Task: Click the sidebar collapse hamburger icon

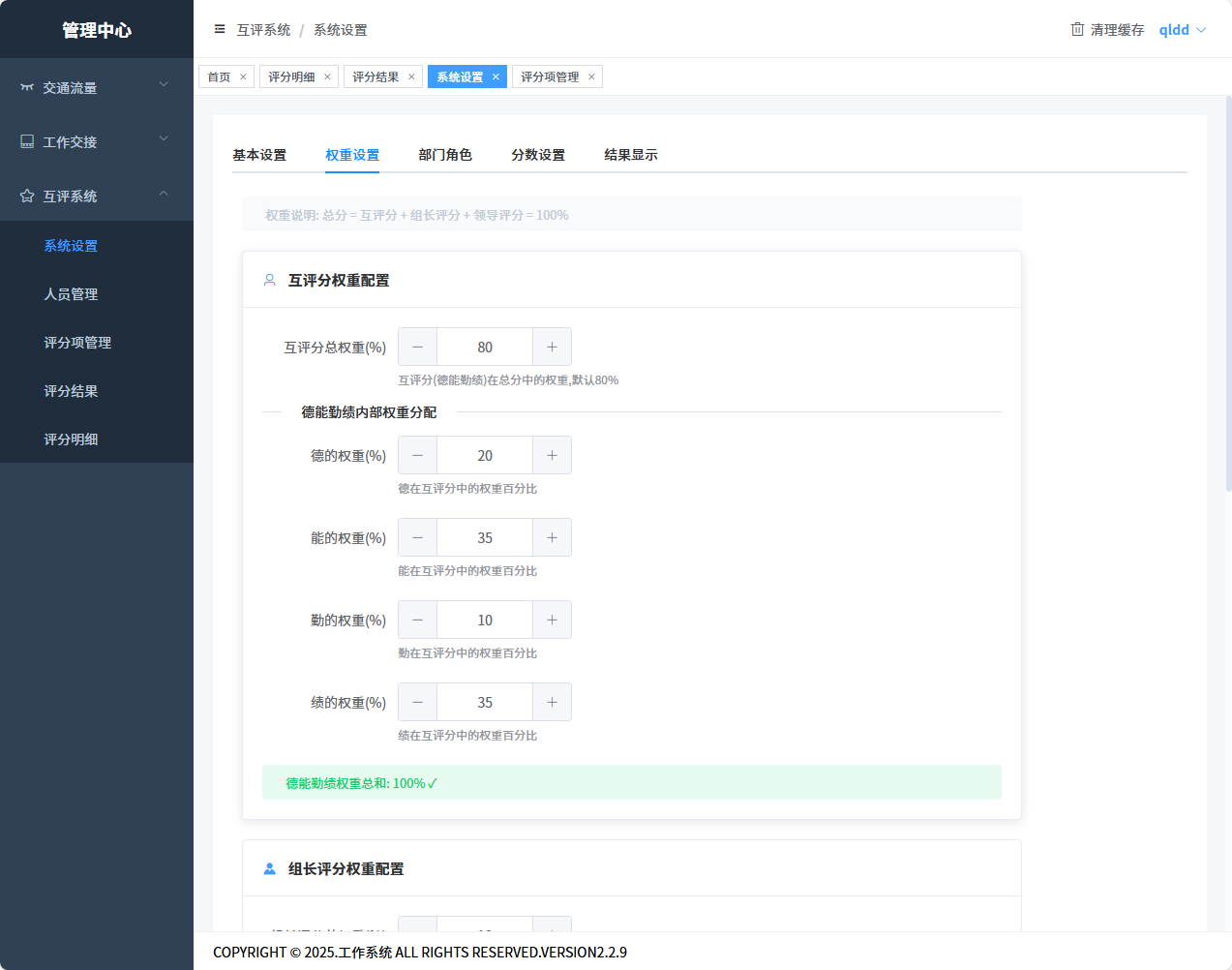Action: (x=220, y=29)
